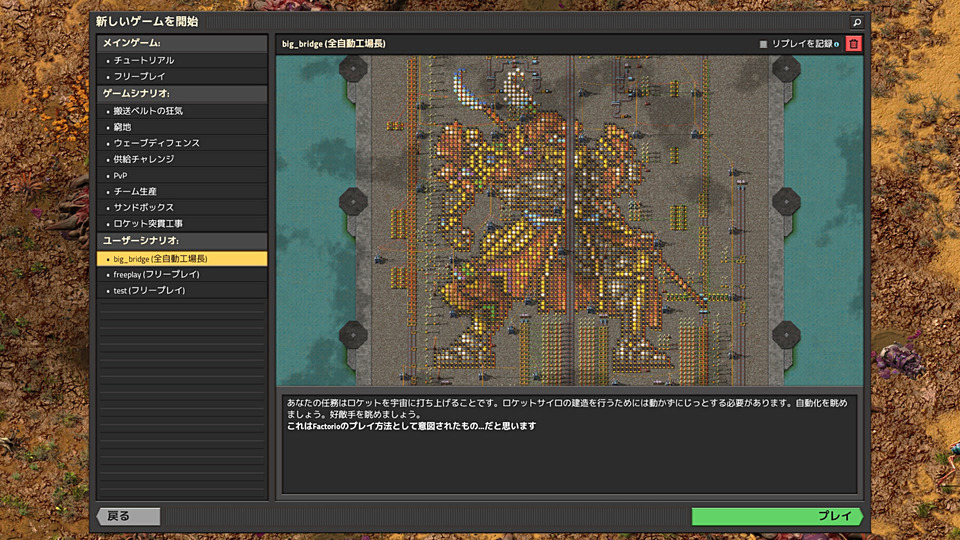Choose the 搬送ベルトの狂気 scenario
960x540 pixels.
(x=182, y=111)
